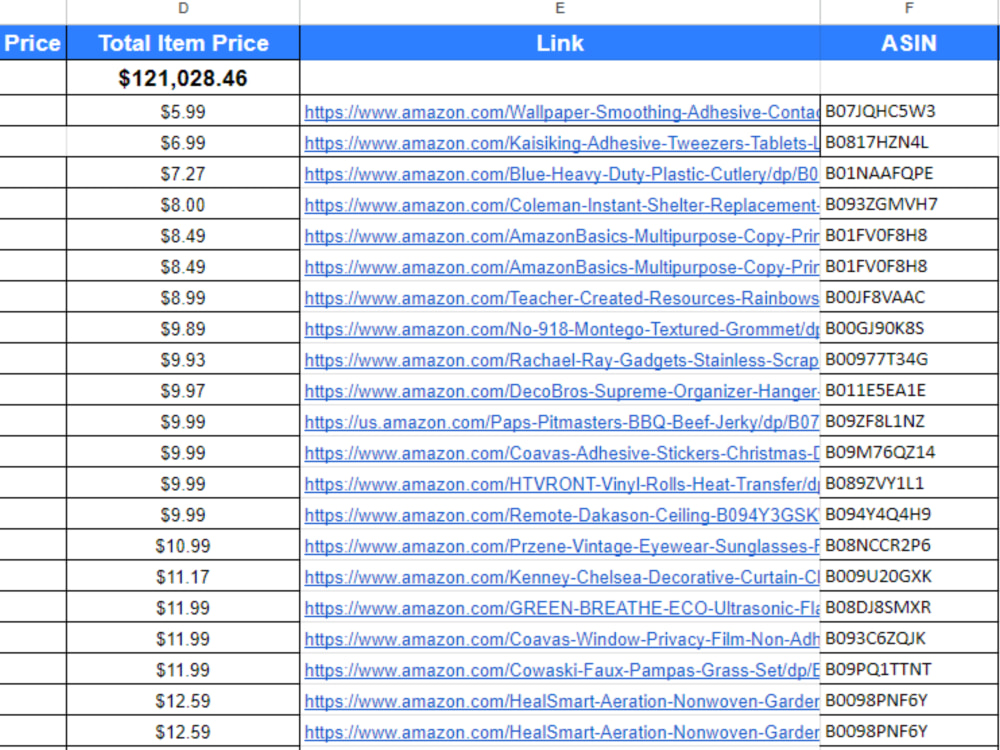Viewport: 1000px width, 750px height.
Task: Select the $5.99 price cell
Action: tap(183, 112)
